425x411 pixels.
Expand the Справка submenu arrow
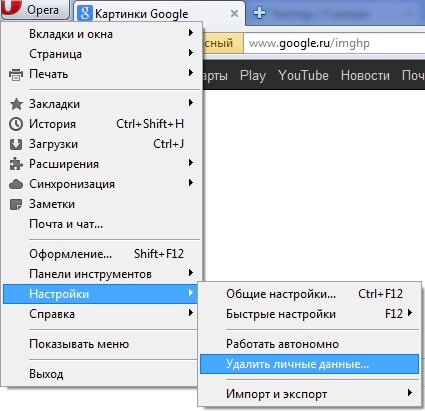tap(191, 313)
